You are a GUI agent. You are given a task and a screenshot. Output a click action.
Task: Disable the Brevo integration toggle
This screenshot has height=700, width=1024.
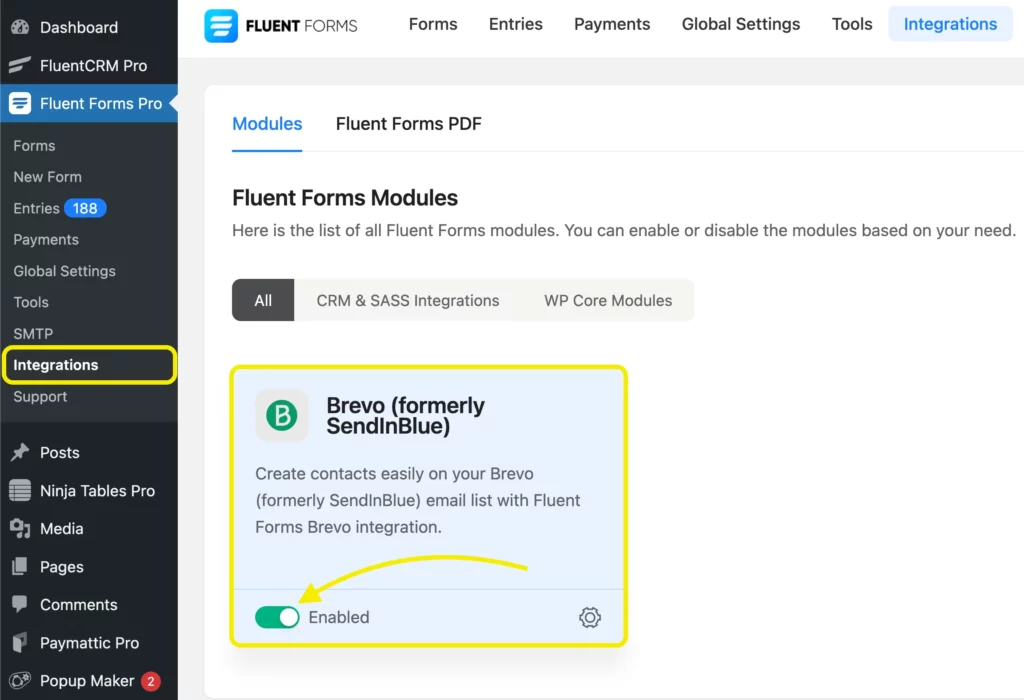pos(277,617)
